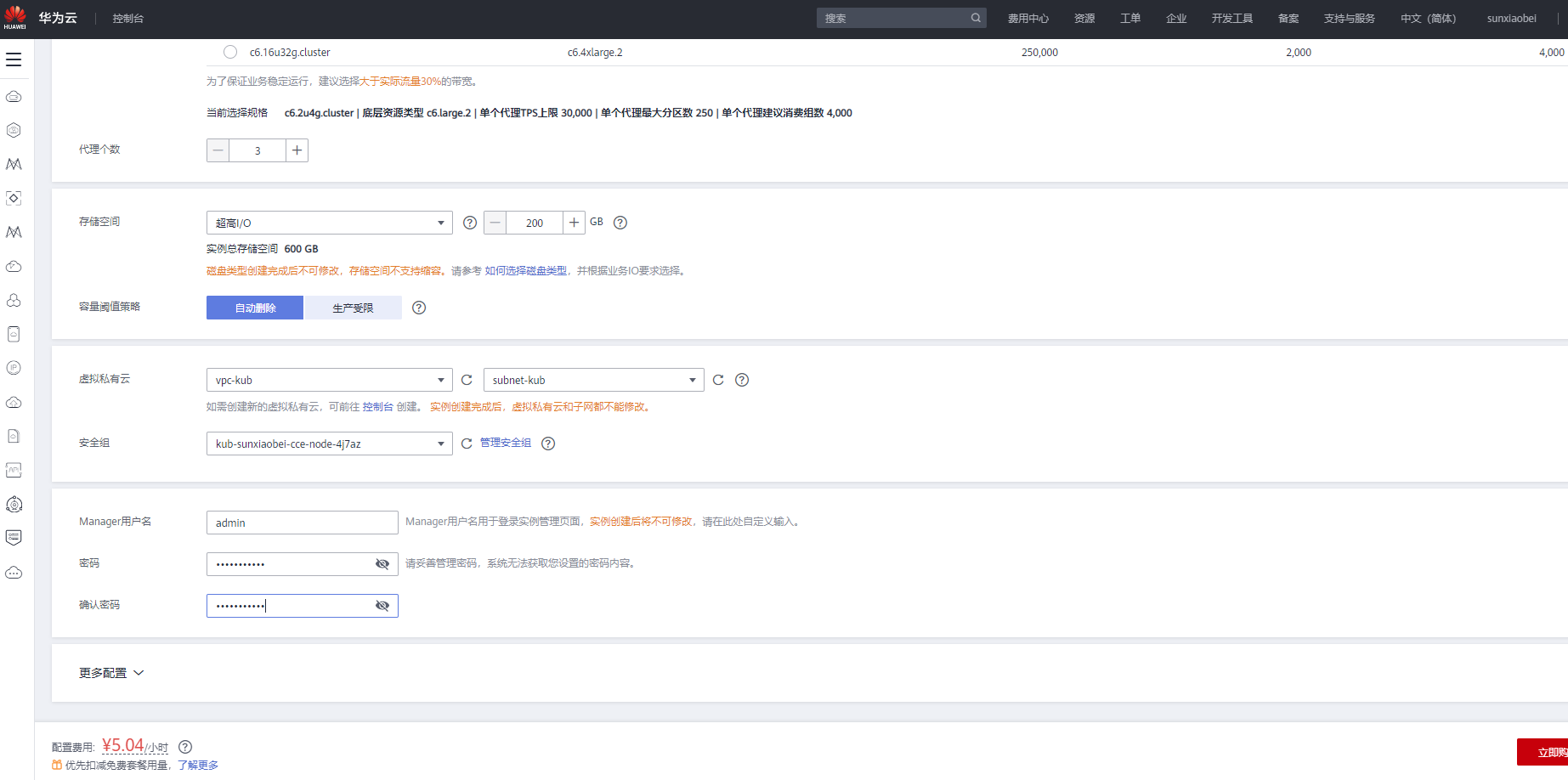Open the 企业 menu

[x=1176, y=18]
